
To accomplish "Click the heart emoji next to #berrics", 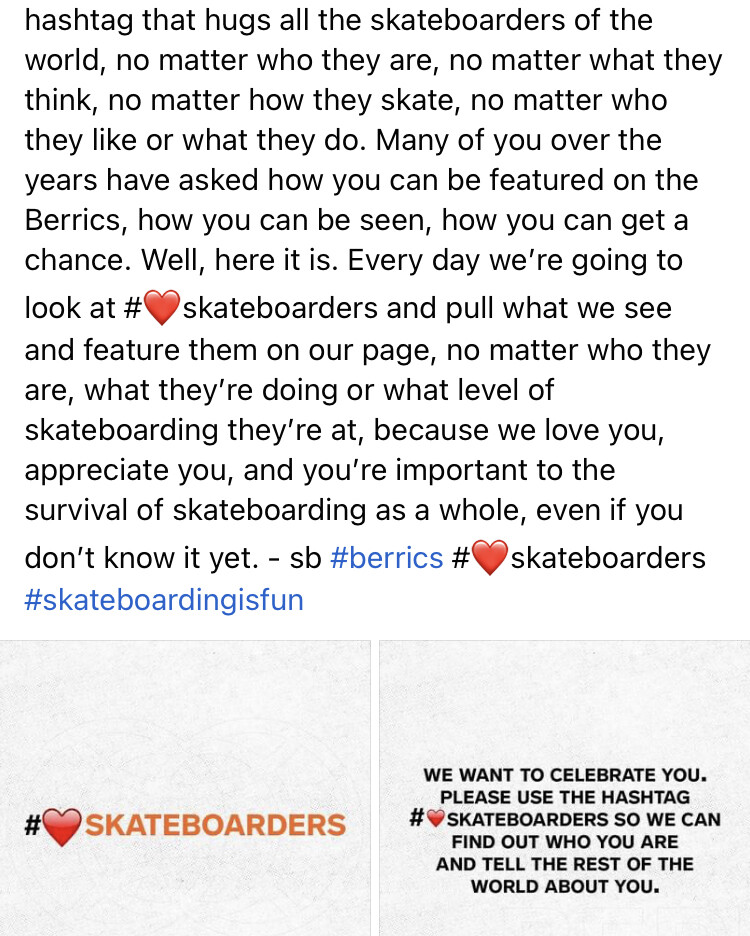I will click(x=488, y=558).
